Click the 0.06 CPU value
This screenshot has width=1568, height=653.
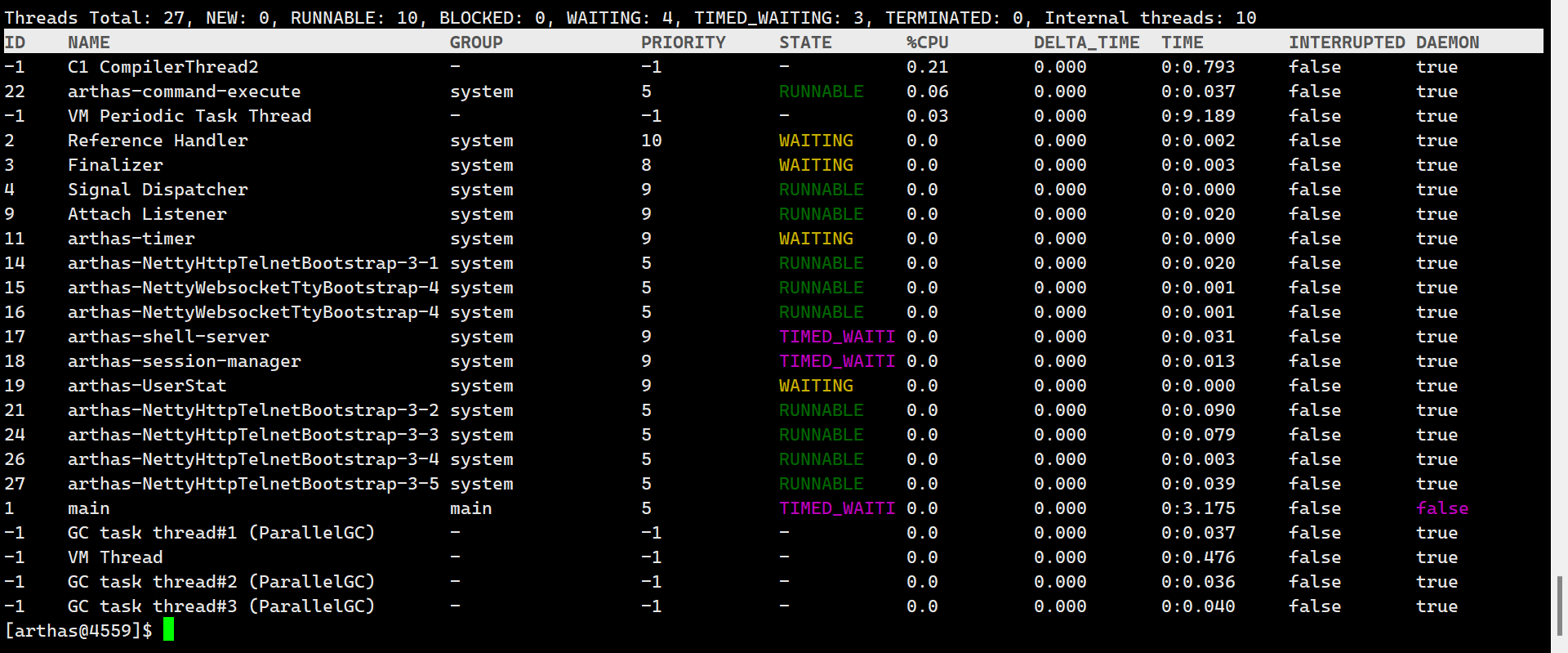928,92
